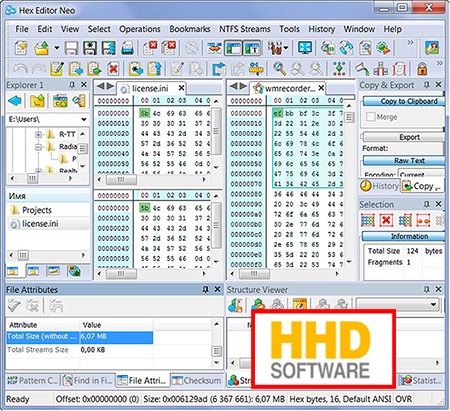Screen dimensions: 450x411
Task: Select the Total Size attribute row
Action: pos(80,337)
